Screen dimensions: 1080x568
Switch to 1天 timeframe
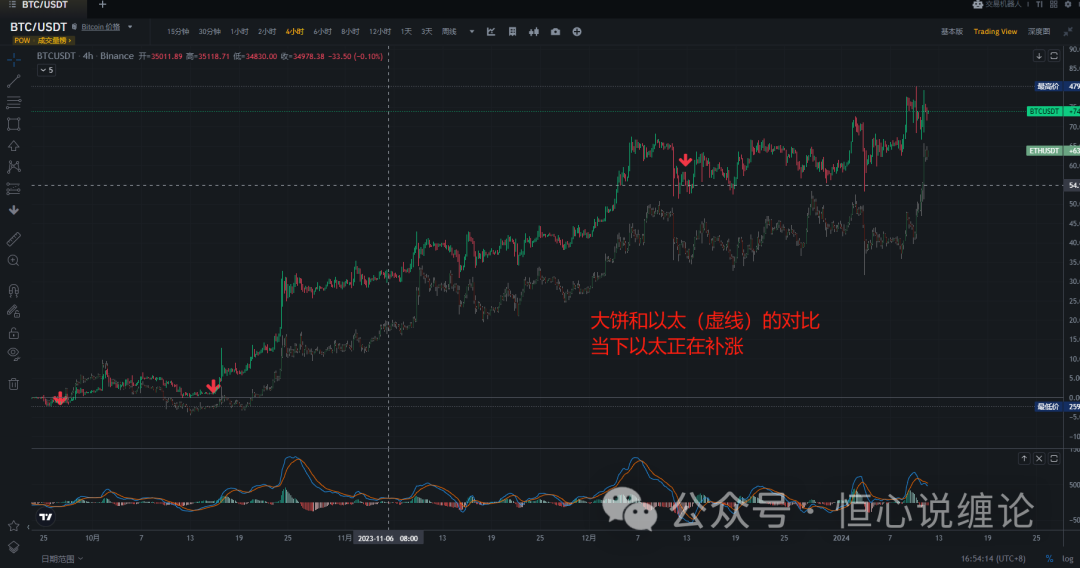coord(406,32)
